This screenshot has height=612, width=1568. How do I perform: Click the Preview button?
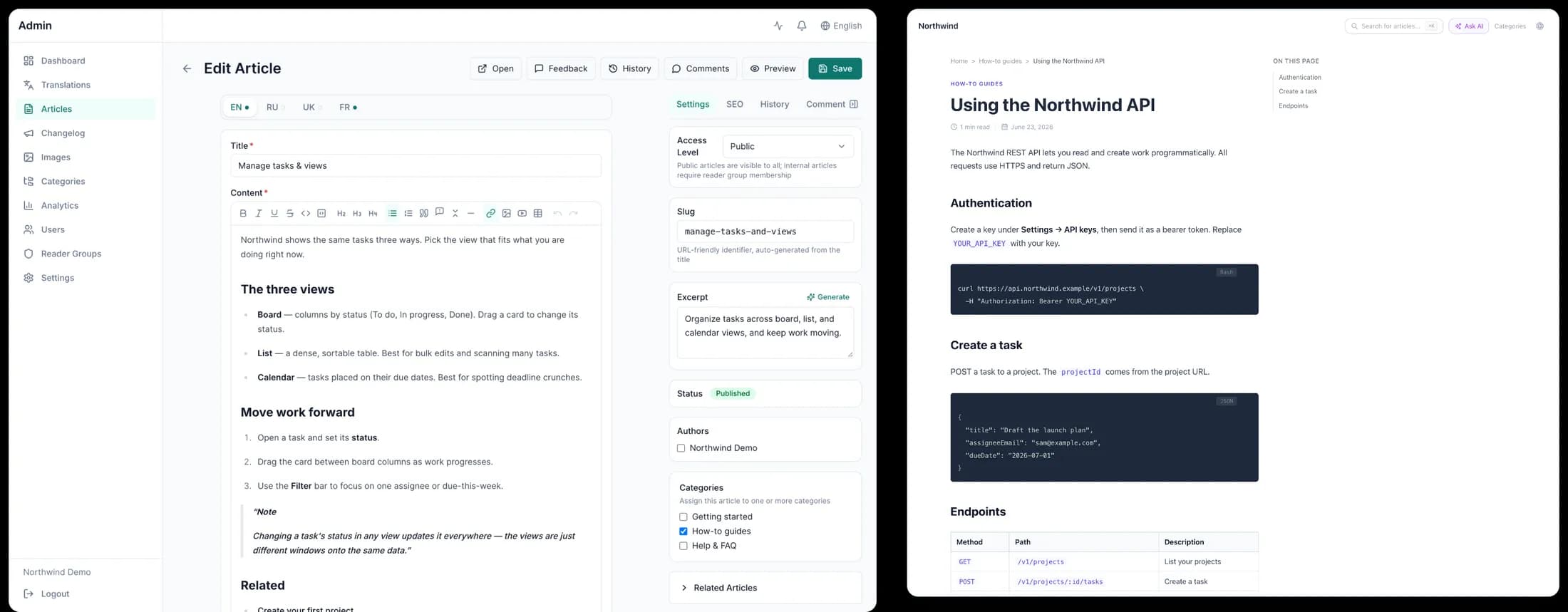[773, 68]
